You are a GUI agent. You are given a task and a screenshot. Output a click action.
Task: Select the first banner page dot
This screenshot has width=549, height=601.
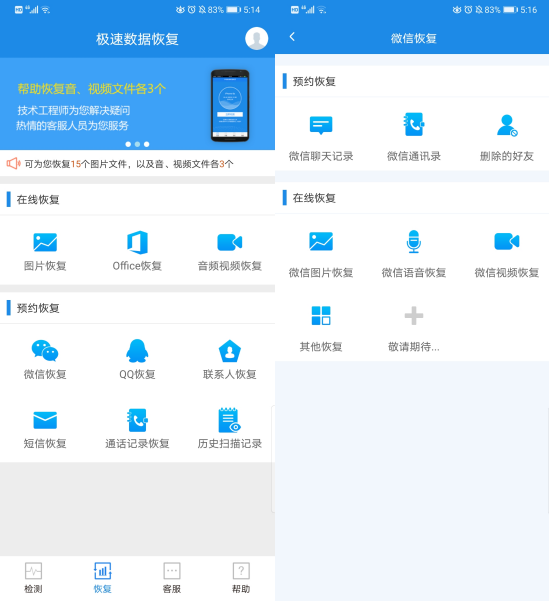tap(128, 144)
